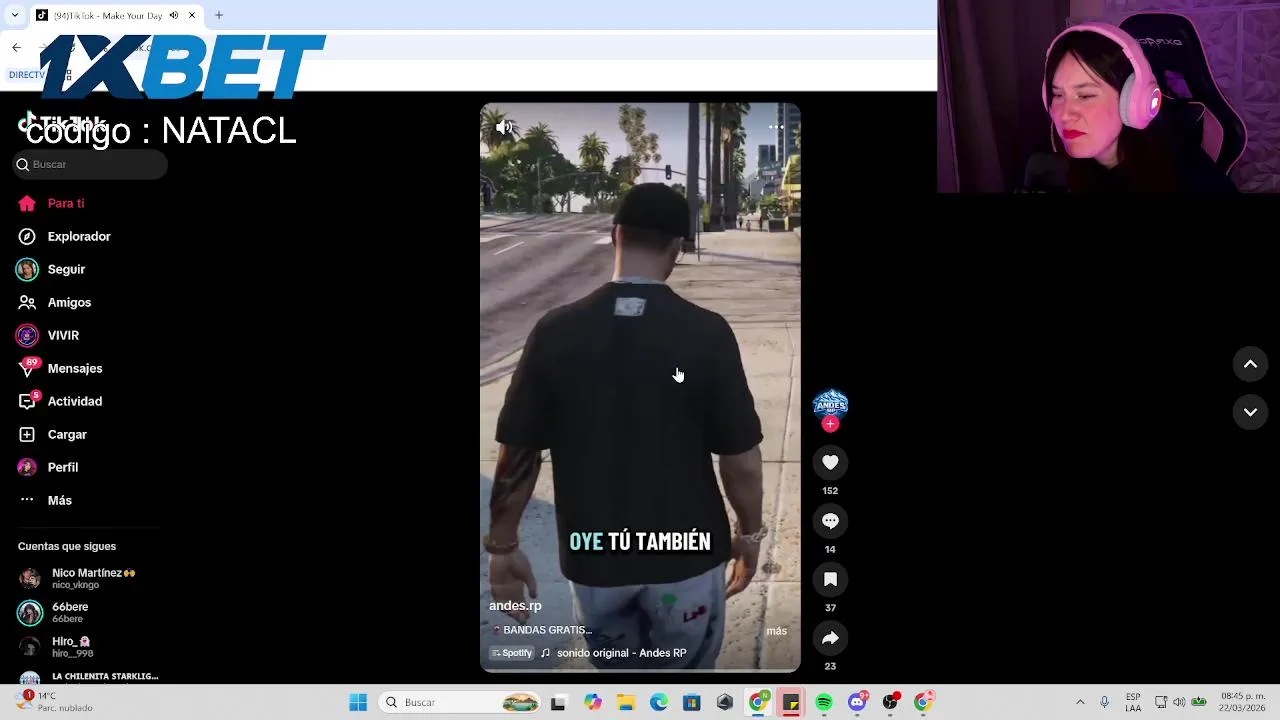Screen dimensions: 1280x720
Task: Open the weather widget showing 14°C
Action: click(x=55, y=702)
